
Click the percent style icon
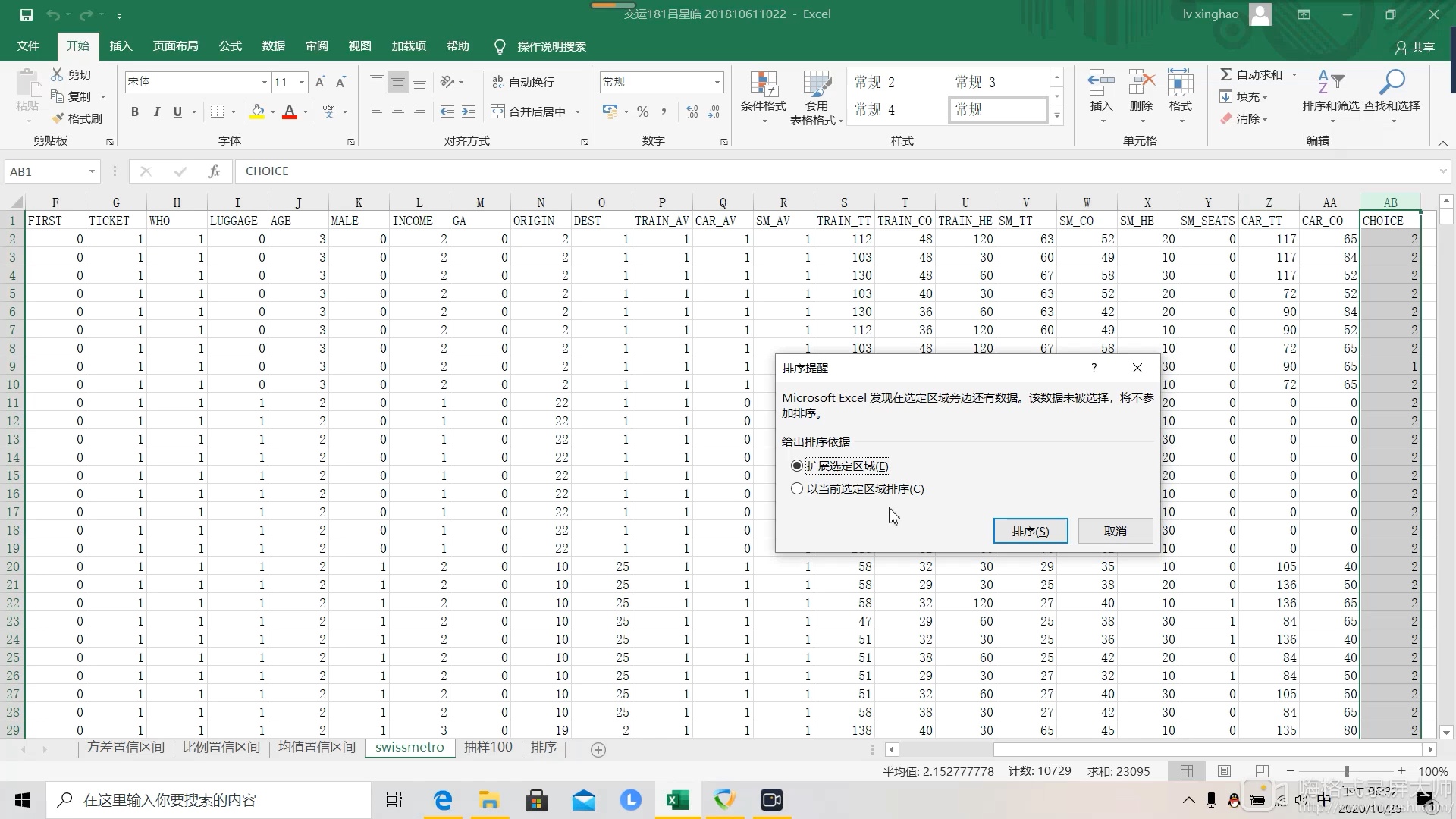643,112
